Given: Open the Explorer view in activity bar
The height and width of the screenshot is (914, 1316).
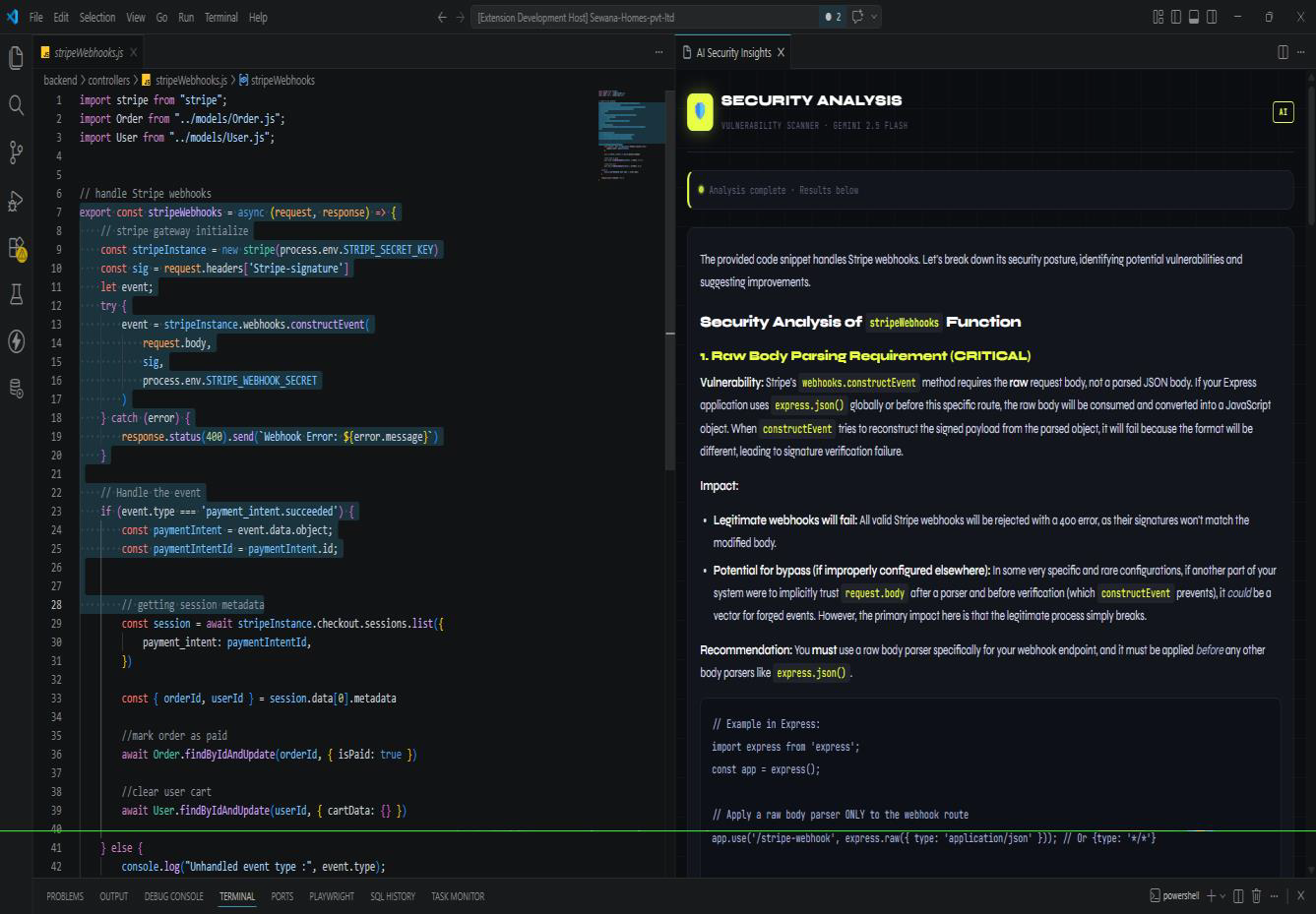Looking at the screenshot, I should 16,58.
